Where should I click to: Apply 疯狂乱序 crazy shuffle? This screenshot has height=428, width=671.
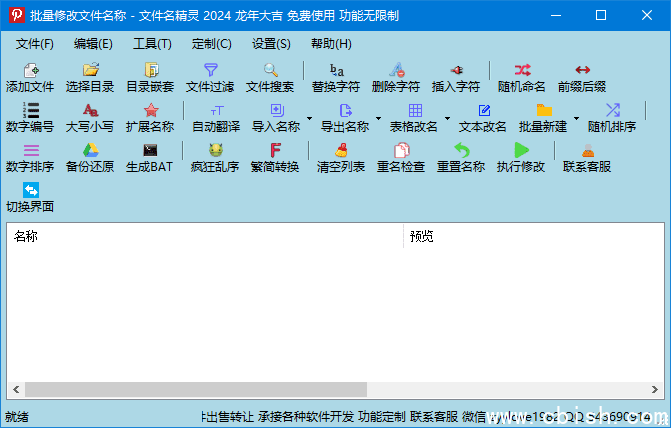coord(215,158)
